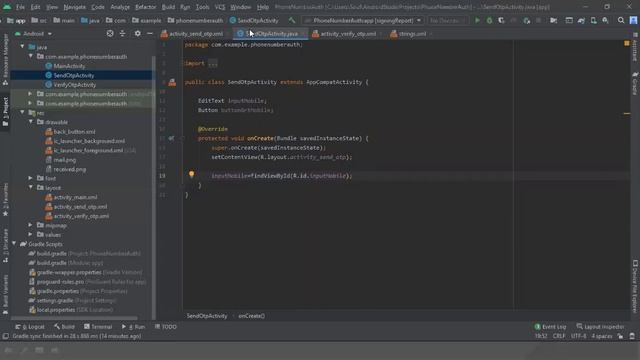Viewport: 640px width, 360px height.
Task: Click the CRLF line separator status entry
Action: tap(559, 336)
